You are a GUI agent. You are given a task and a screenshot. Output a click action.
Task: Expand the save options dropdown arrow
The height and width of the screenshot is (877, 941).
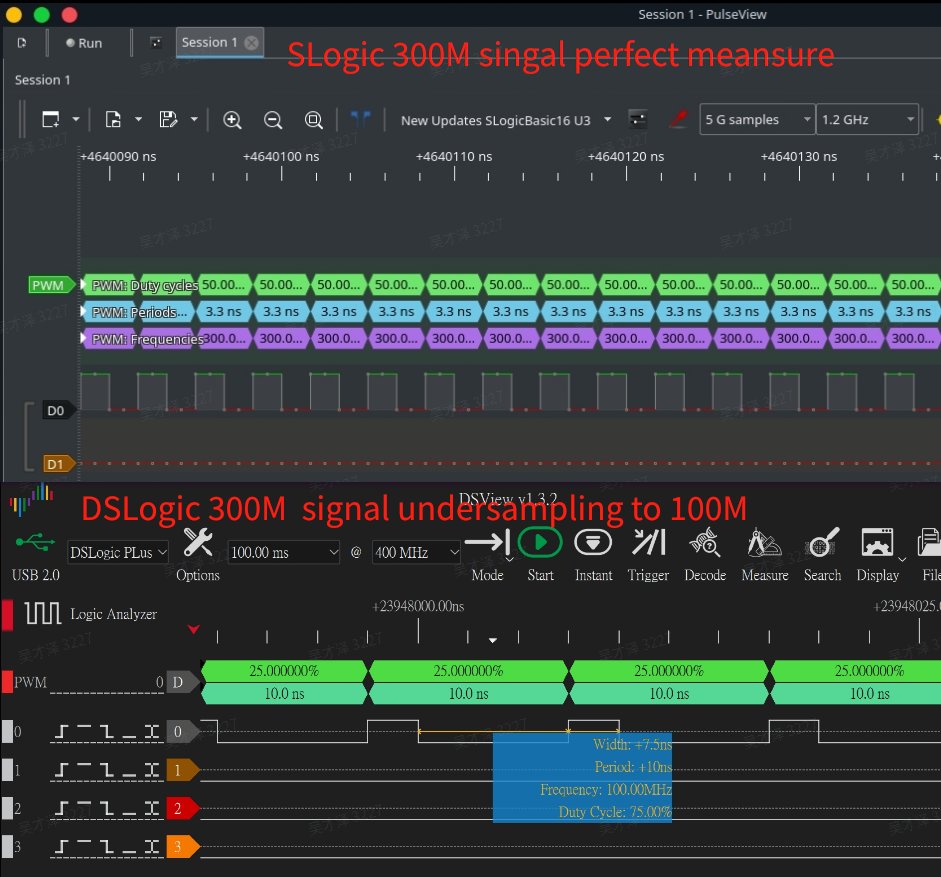pyautogui.click(x=194, y=119)
